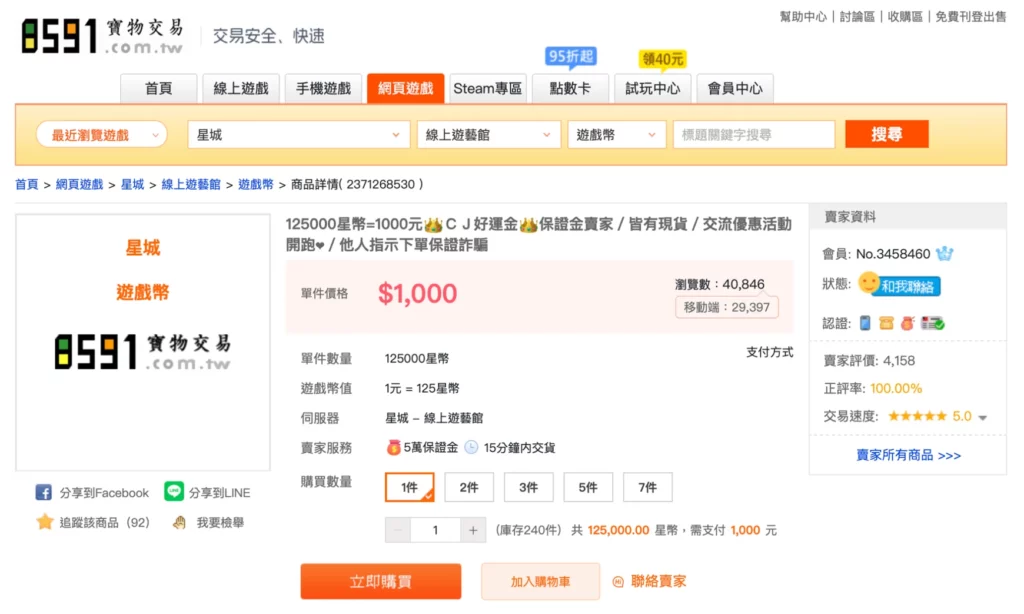Select the 2件 purchase quantity option

coord(469,487)
